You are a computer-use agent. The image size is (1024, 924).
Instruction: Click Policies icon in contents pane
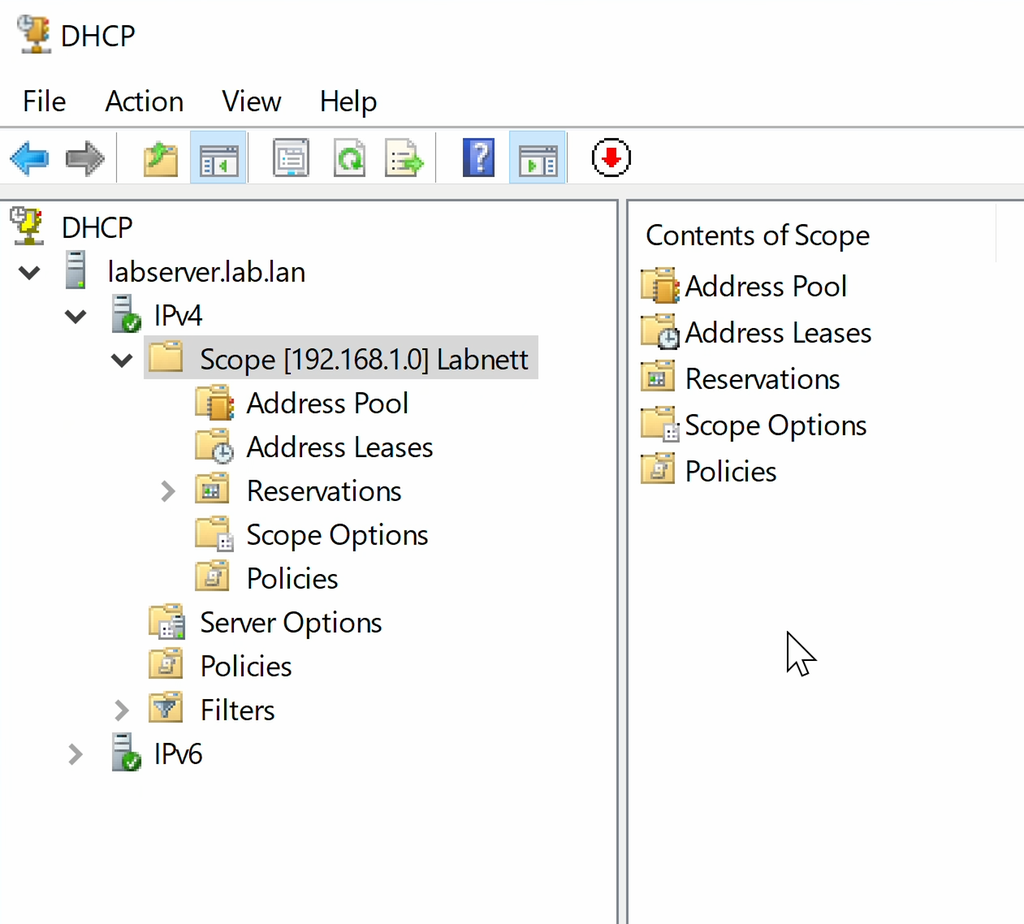pos(658,470)
